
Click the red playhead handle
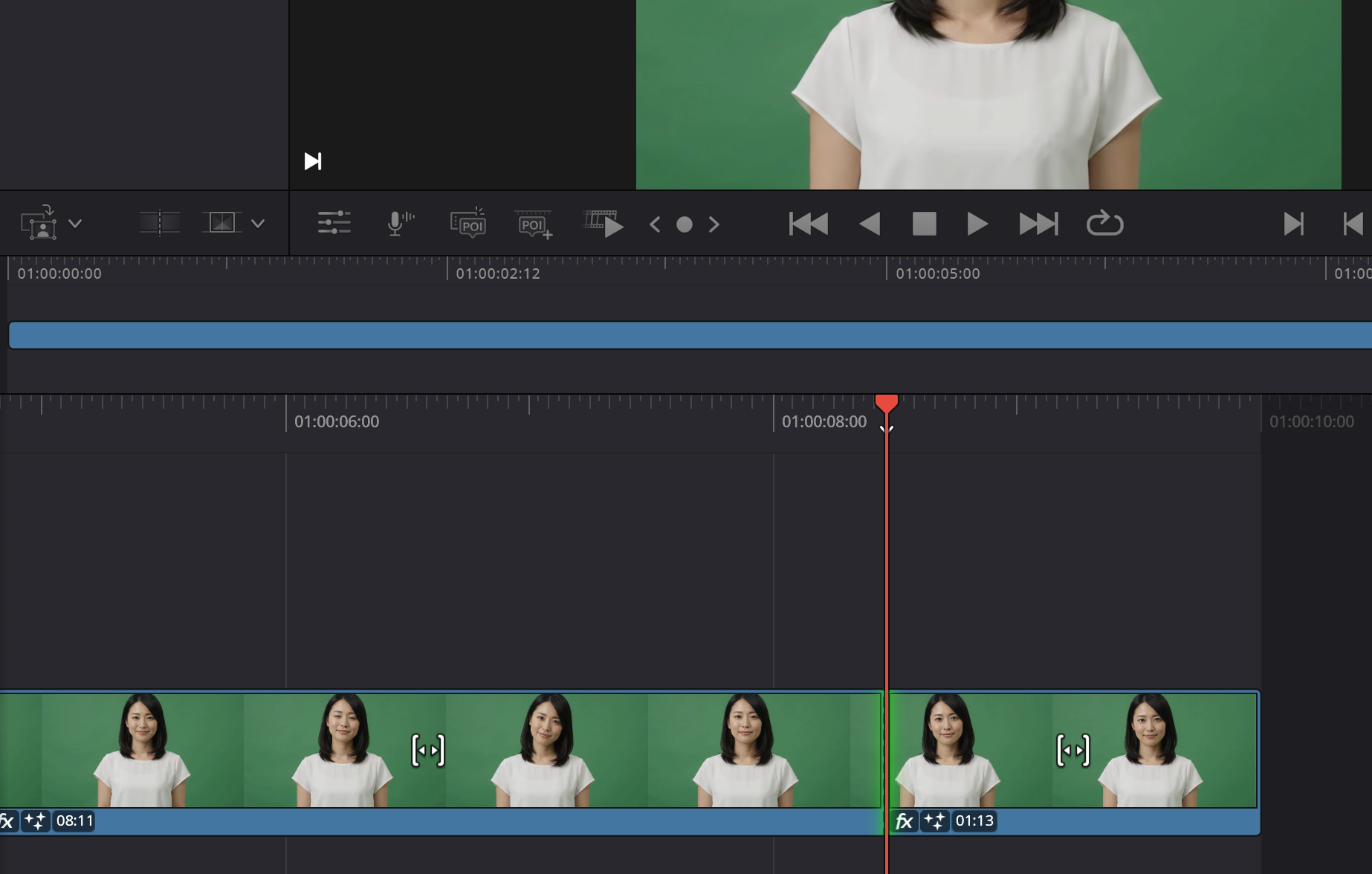pos(887,404)
